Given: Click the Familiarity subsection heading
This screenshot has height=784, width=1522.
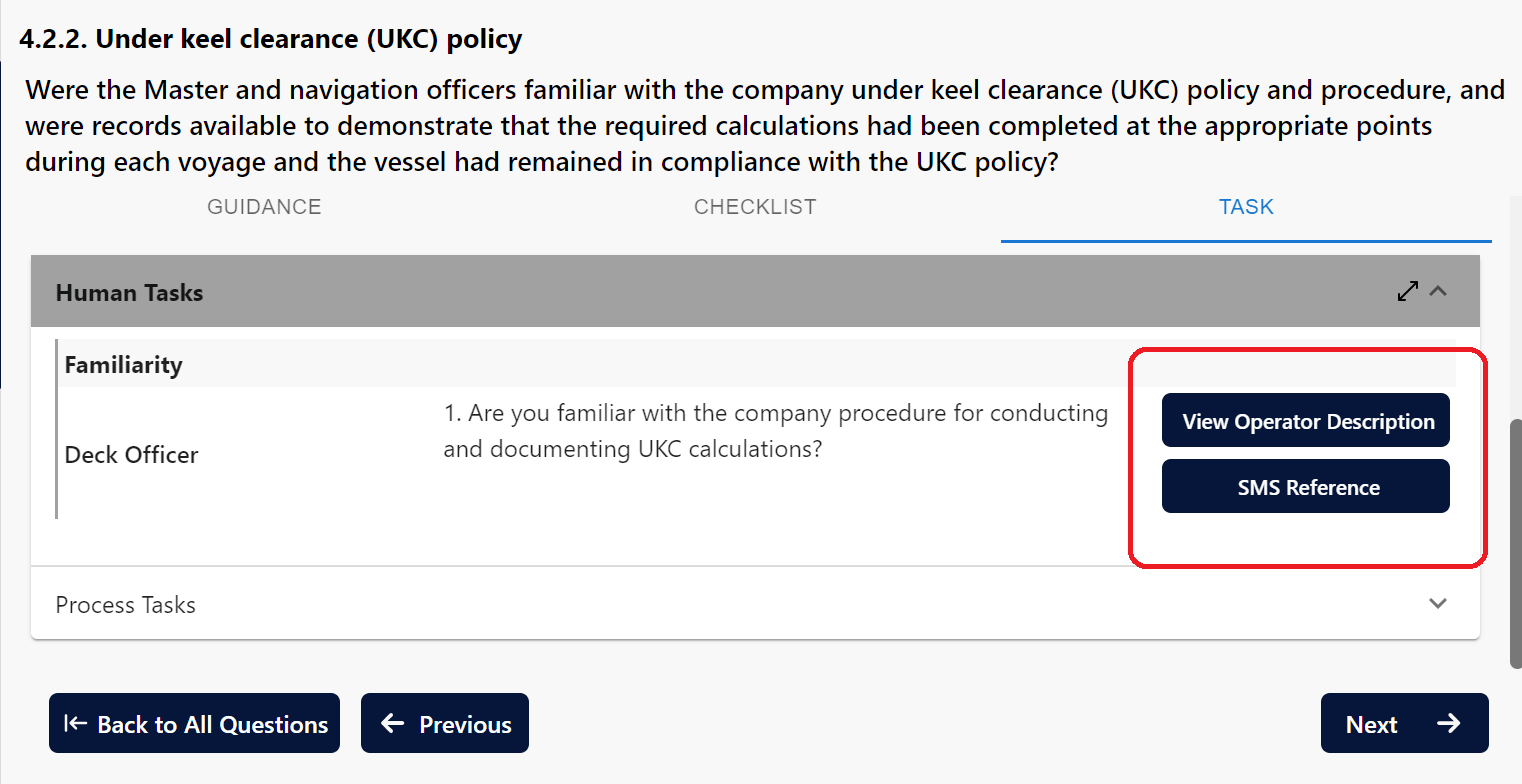Looking at the screenshot, I should coord(124,365).
